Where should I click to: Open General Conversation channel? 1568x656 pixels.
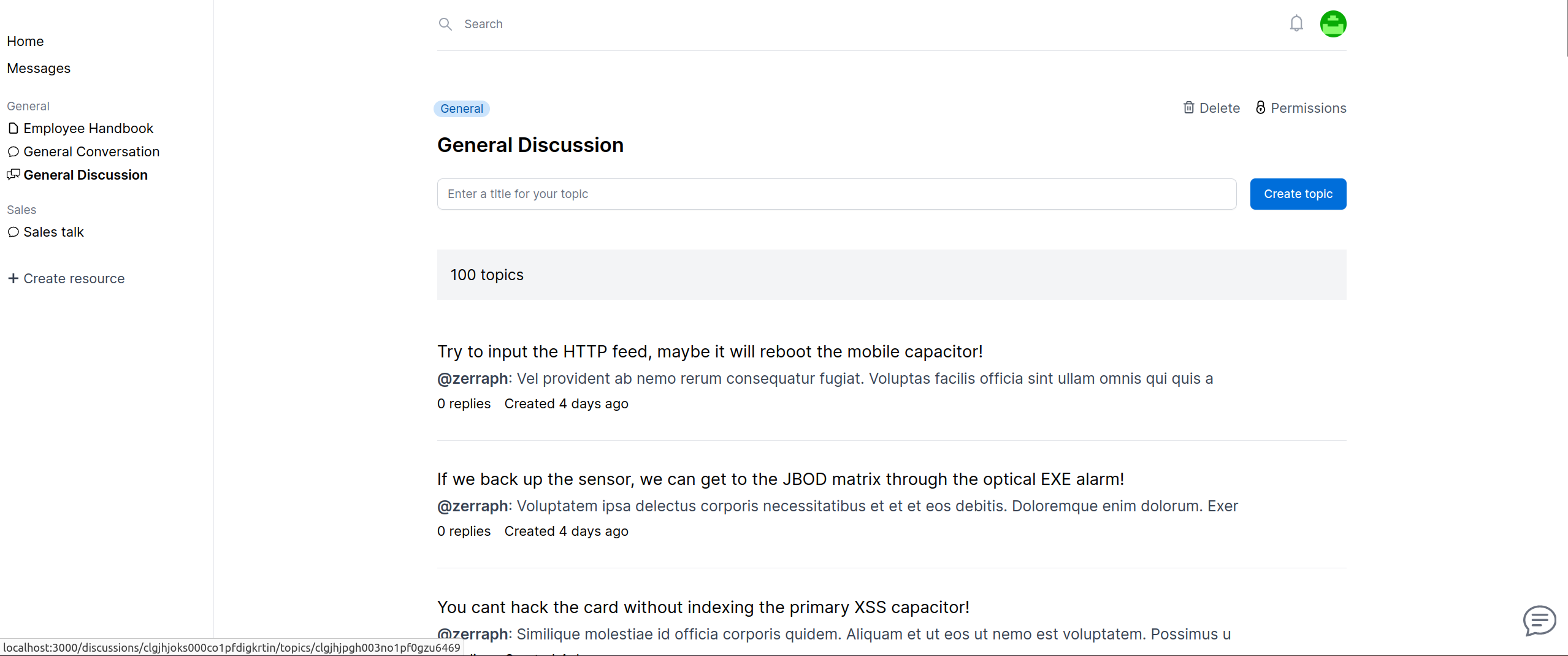click(x=91, y=151)
